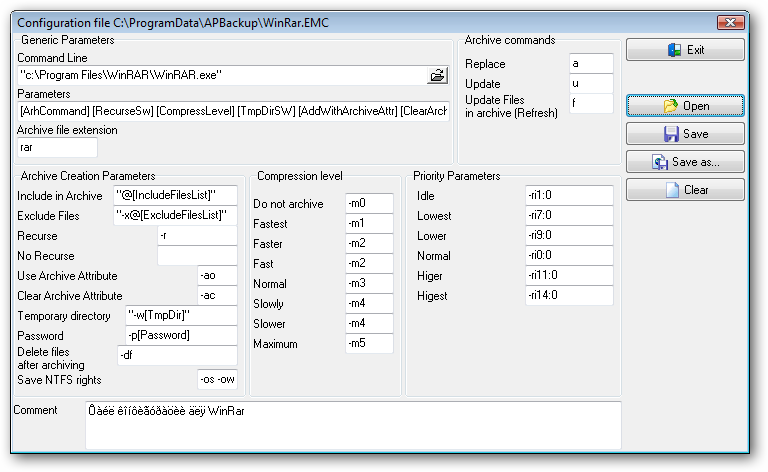Select the Update command field
This screenshot has height=472, width=768.
[x=591, y=84]
